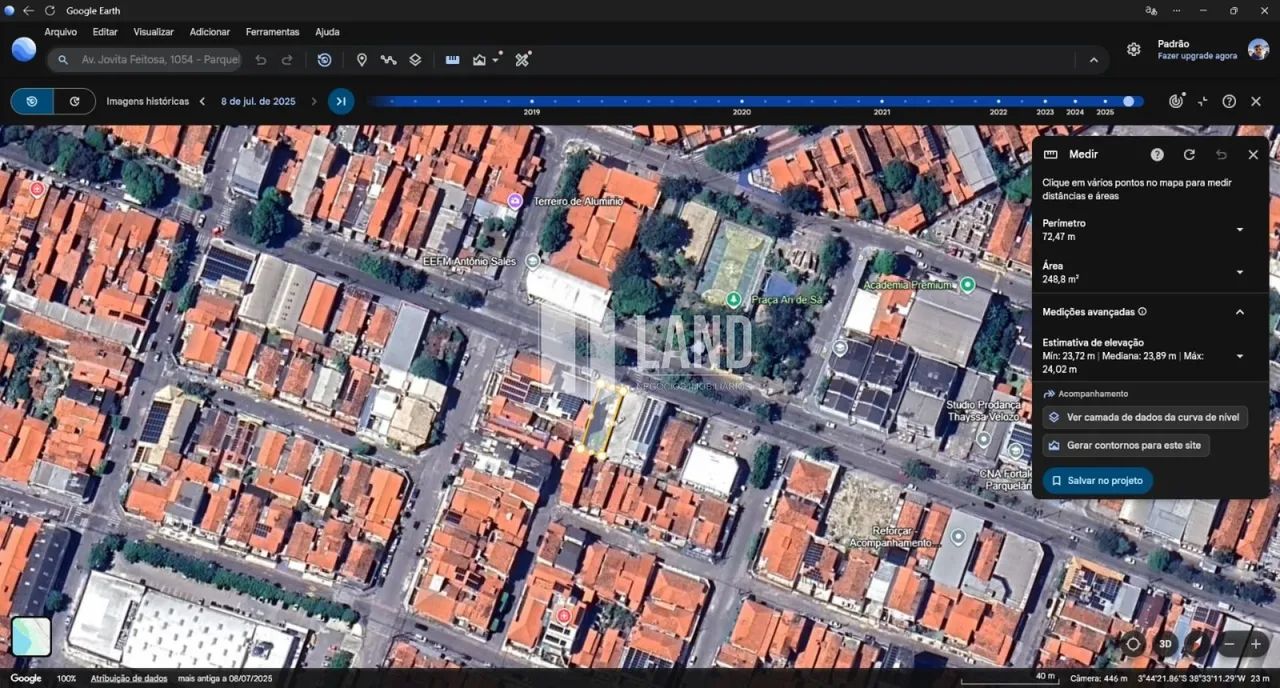Open the Google Earth home logo
Viewport: 1280px width, 688px height.
(x=24, y=50)
